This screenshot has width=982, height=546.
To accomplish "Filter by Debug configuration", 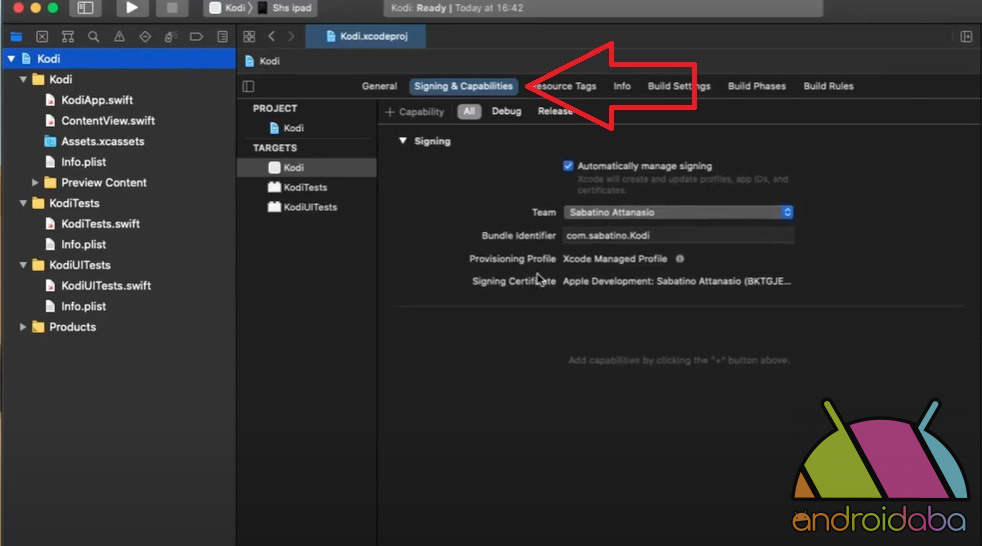I will 506,111.
